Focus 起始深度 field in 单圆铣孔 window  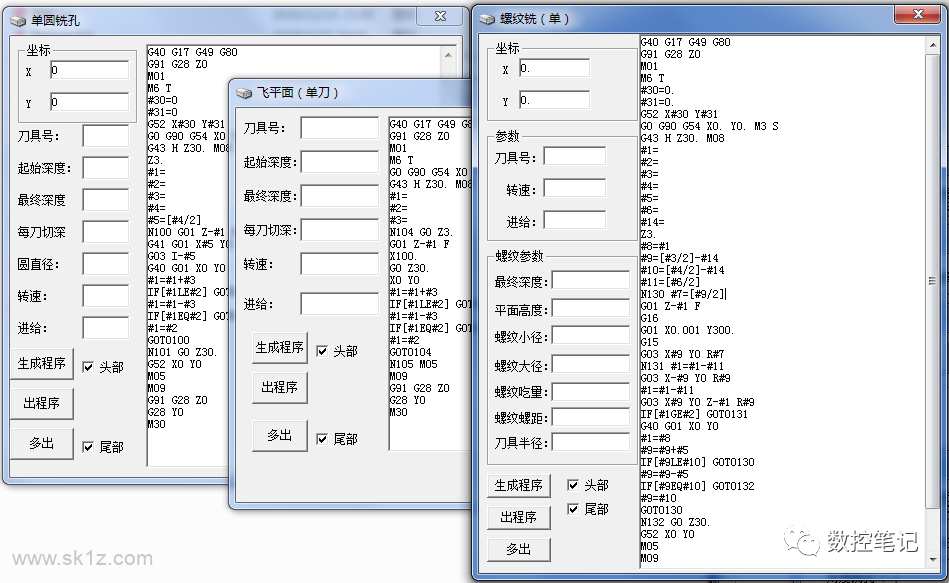point(105,168)
